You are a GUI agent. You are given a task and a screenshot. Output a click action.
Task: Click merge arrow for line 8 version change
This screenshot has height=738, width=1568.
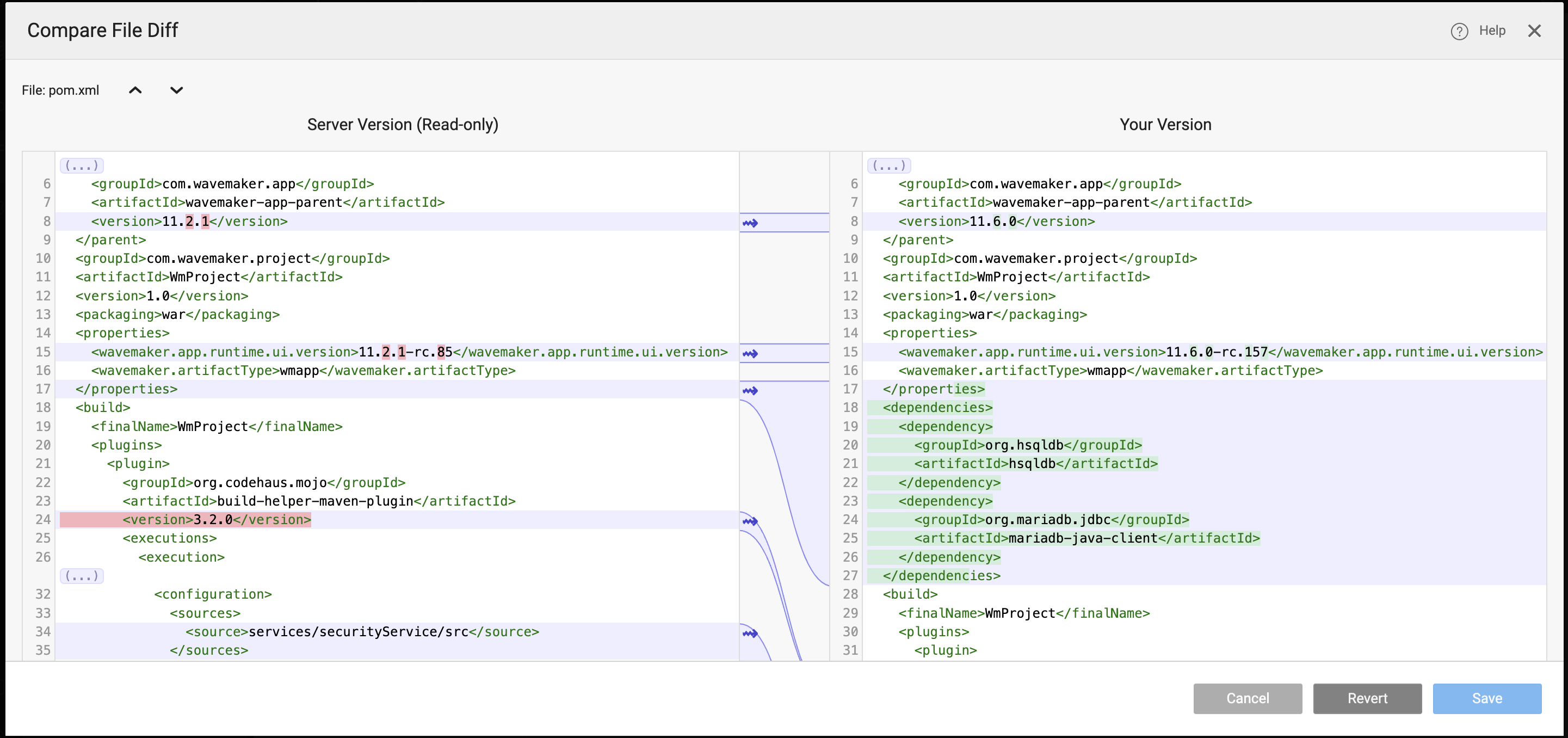tap(750, 223)
